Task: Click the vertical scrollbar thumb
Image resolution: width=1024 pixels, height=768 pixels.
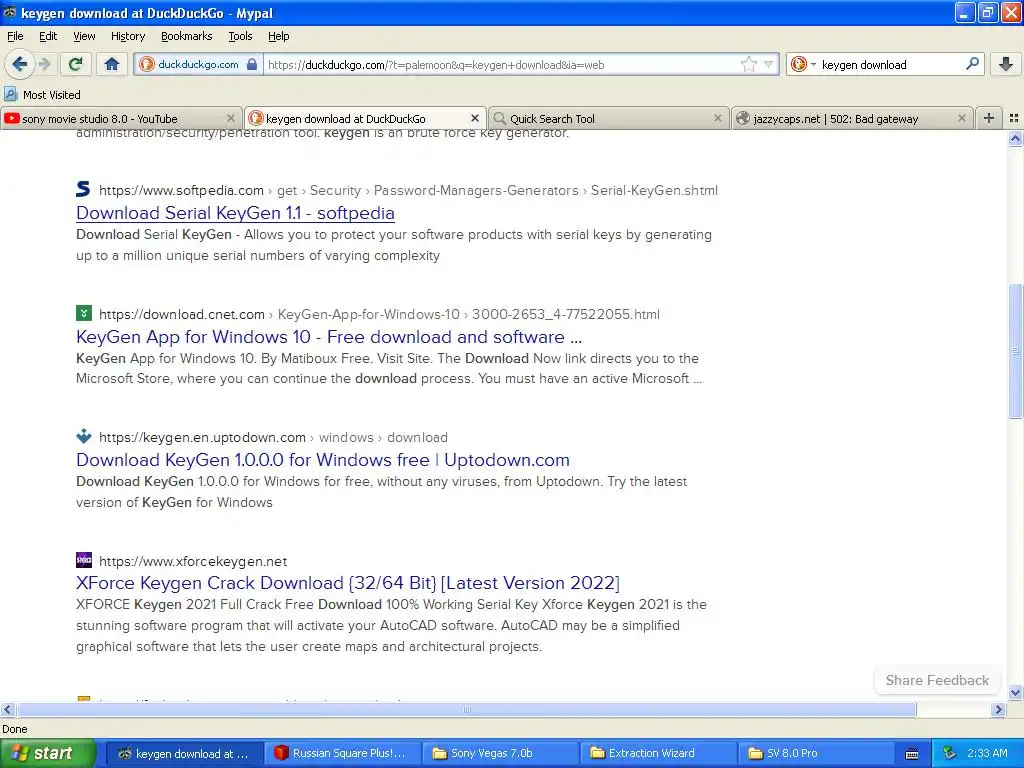Action: [1015, 351]
